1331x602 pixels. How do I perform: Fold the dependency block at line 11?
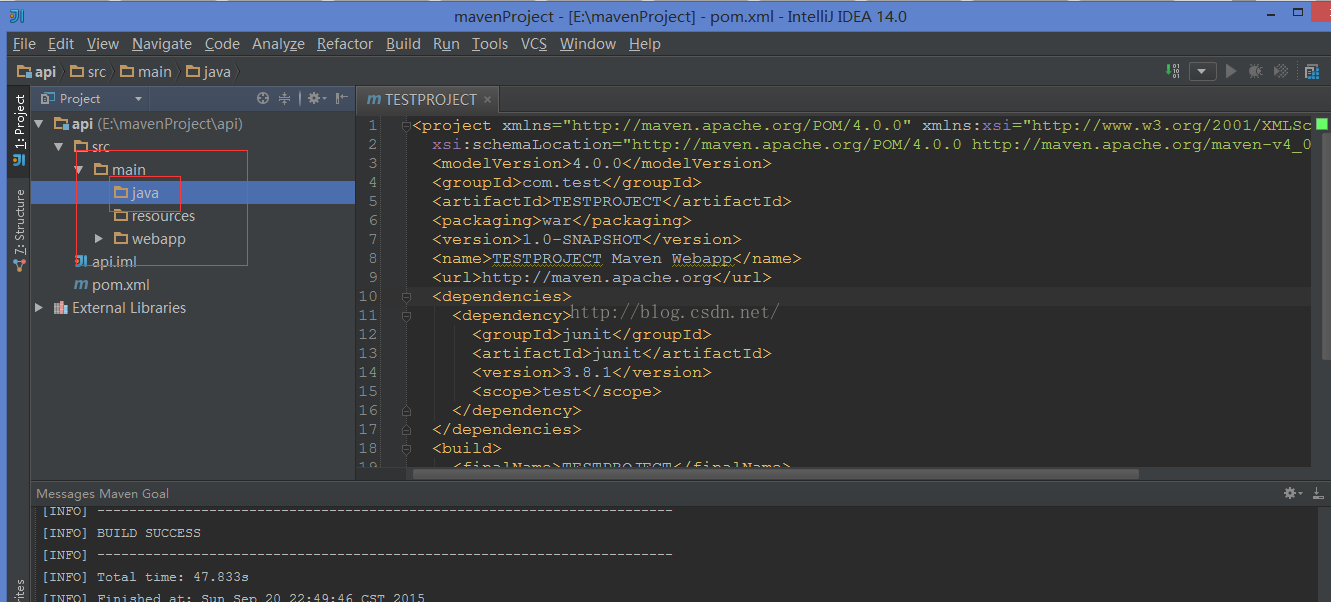click(406, 316)
